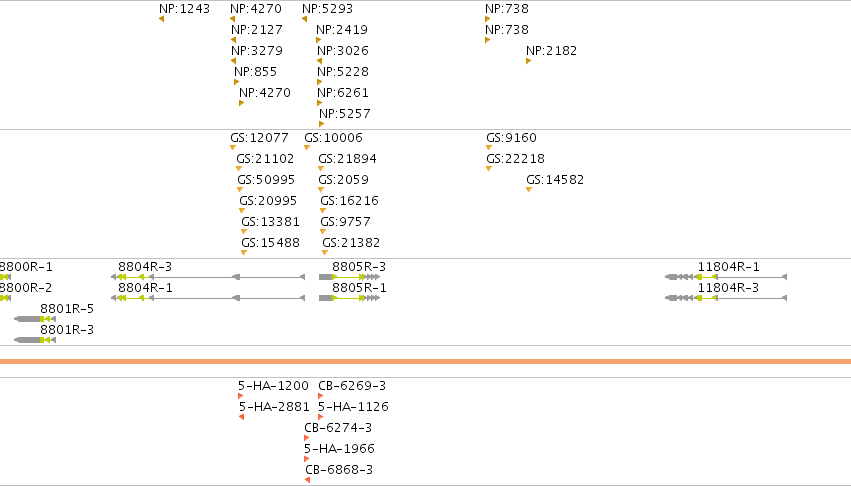Click the CB-6274-3 feature label
This screenshot has width=851, height=486.
(338, 428)
